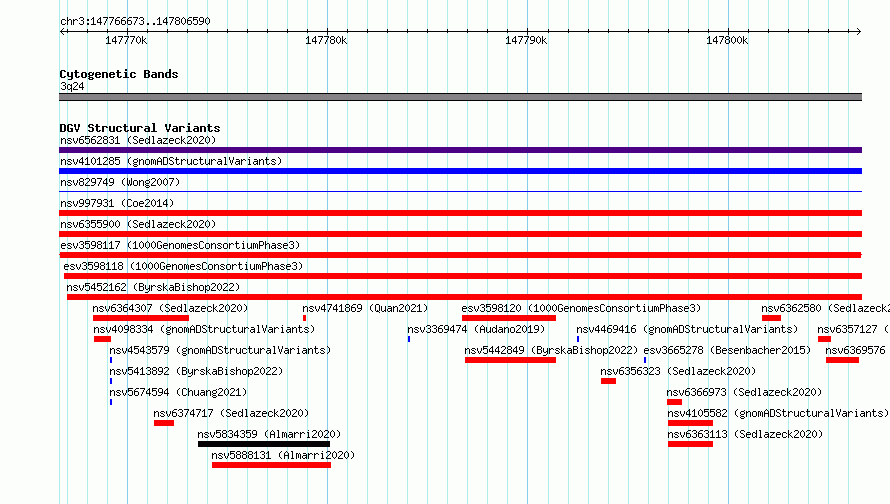Select the small blue mark under nsv3369474

(x=409, y=339)
